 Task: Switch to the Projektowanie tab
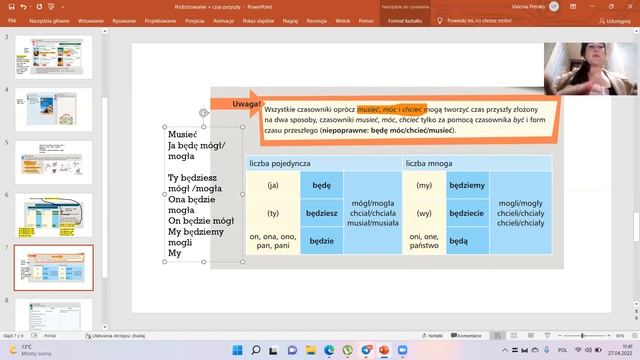(x=160, y=20)
